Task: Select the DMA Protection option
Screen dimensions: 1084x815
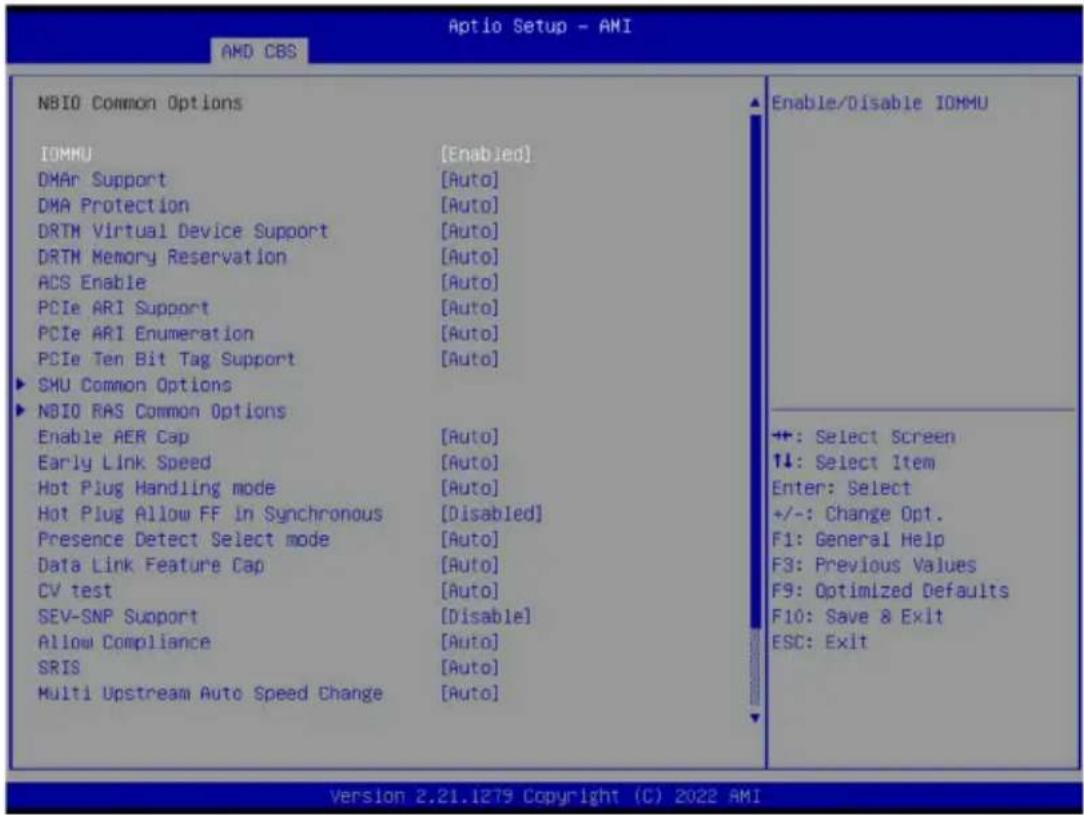Action: click(x=113, y=205)
